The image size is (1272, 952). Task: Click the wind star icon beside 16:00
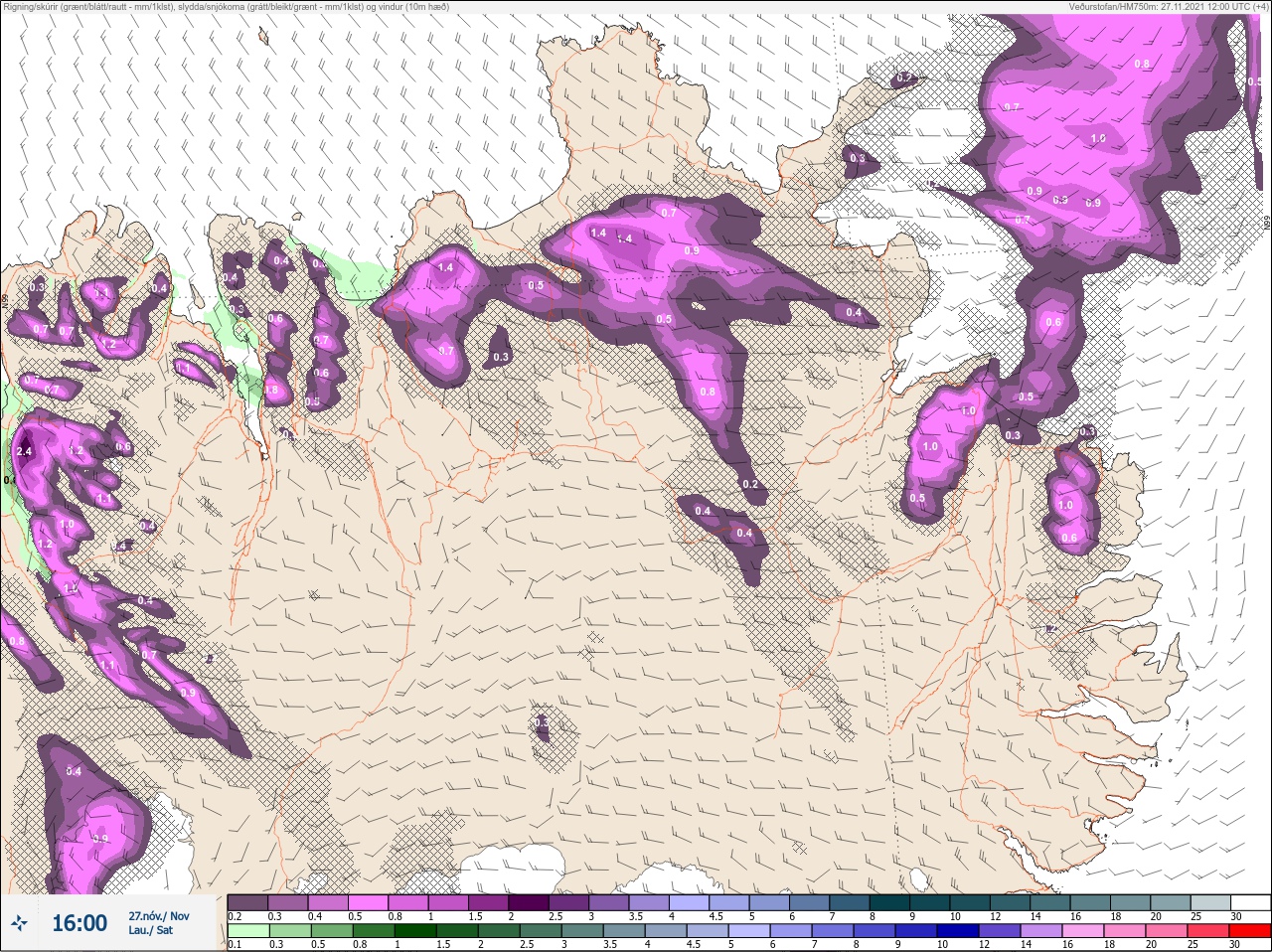pyautogui.click(x=21, y=923)
